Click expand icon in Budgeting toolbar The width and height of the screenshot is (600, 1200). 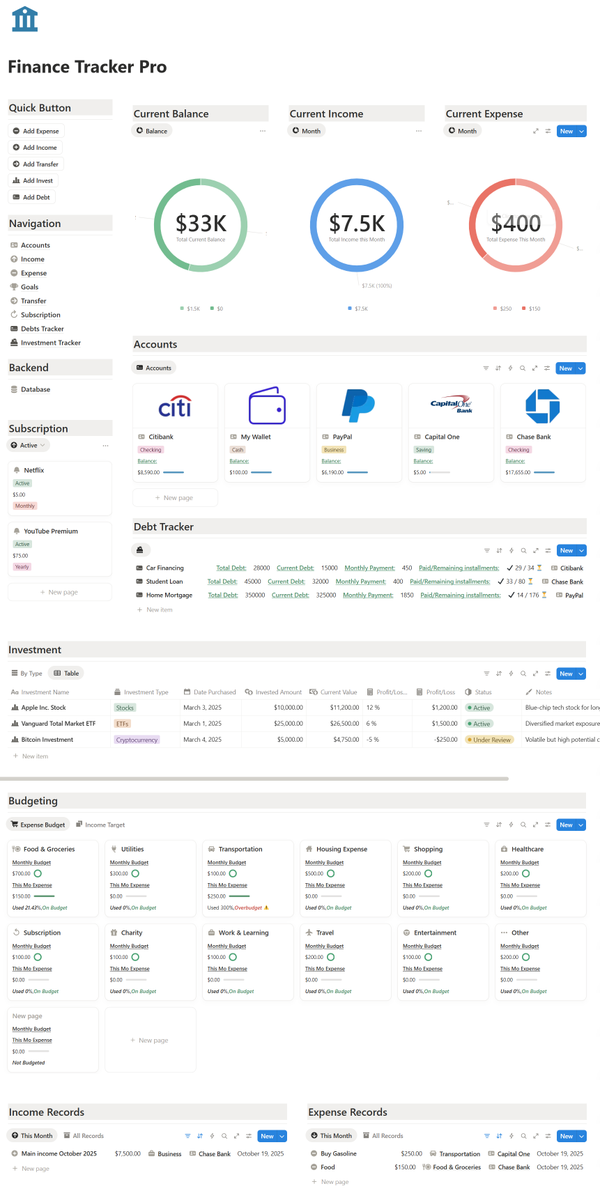(535, 825)
